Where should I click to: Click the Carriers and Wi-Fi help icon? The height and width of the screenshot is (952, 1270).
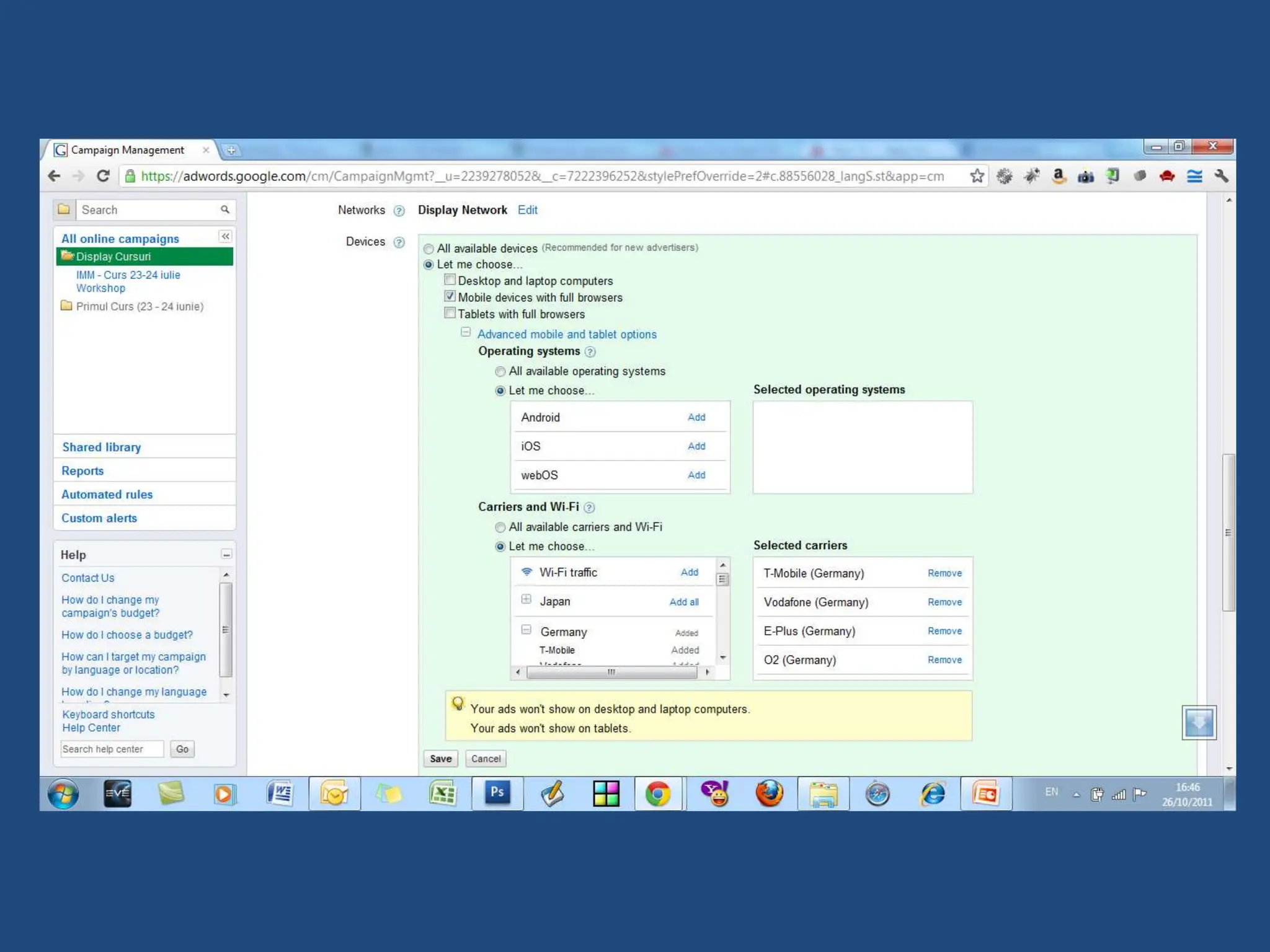tap(589, 508)
